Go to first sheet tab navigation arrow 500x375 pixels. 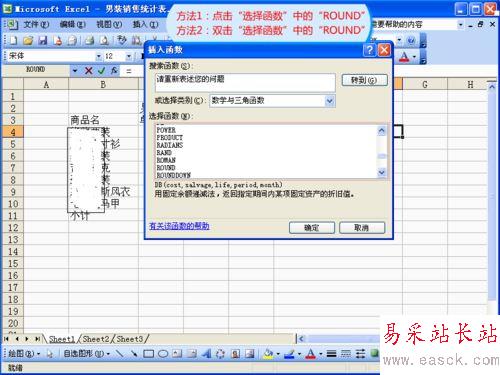6,339
